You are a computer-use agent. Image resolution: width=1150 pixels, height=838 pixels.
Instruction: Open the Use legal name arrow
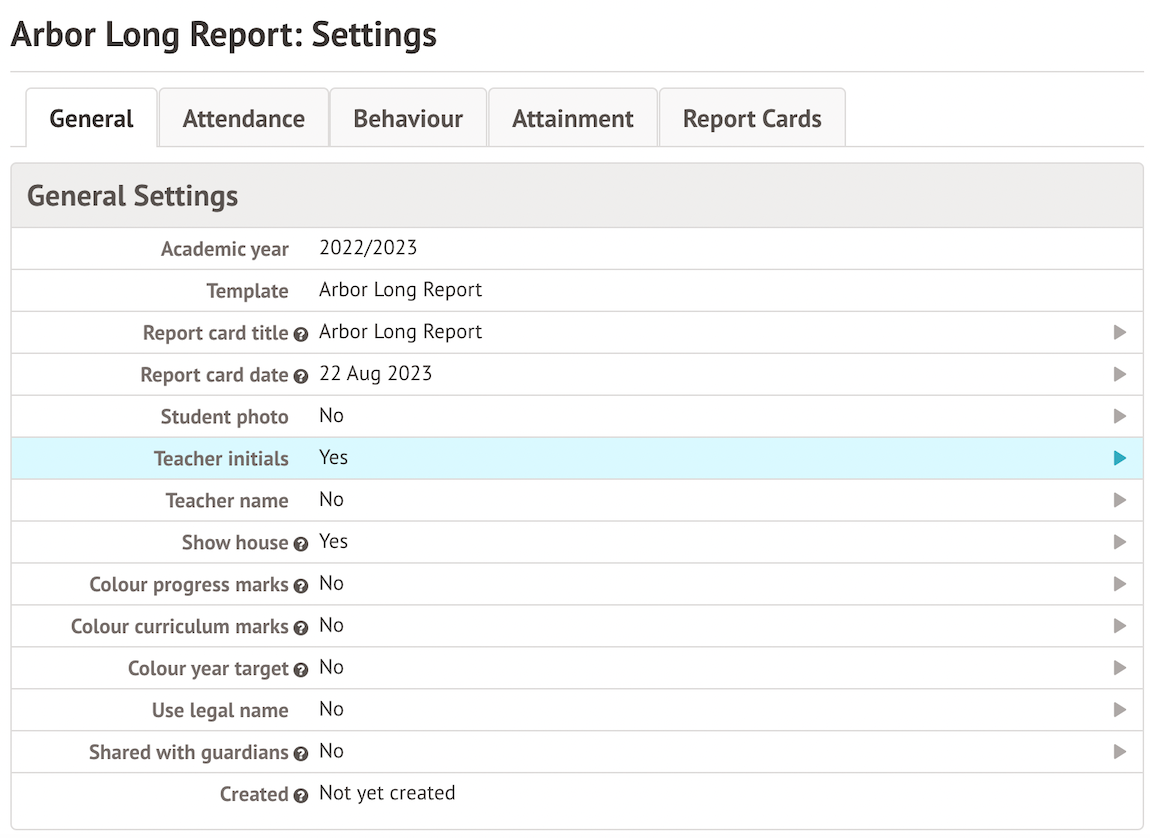(1120, 710)
